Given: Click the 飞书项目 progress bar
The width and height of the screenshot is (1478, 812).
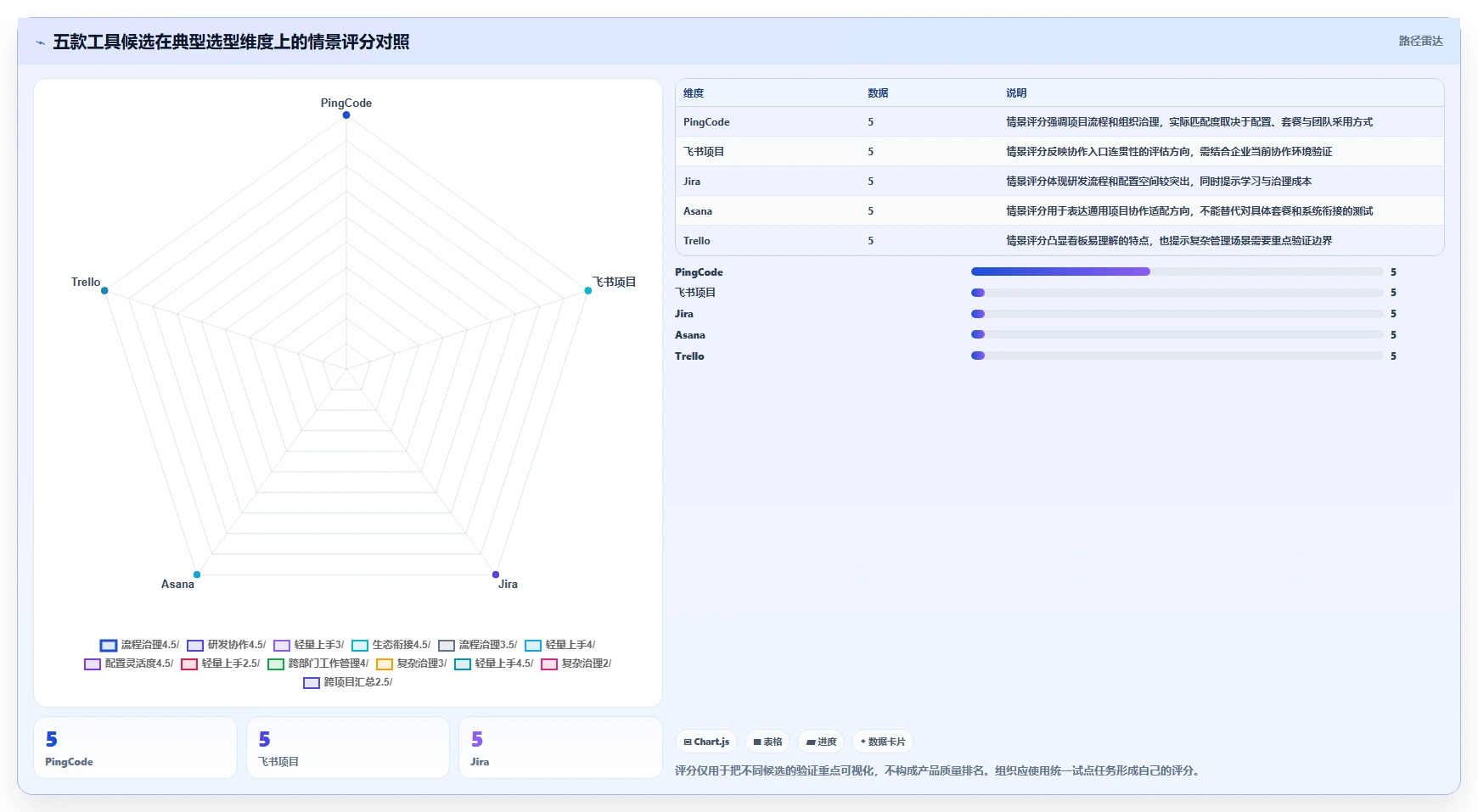Looking at the screenshot, I should point(1177,293).
